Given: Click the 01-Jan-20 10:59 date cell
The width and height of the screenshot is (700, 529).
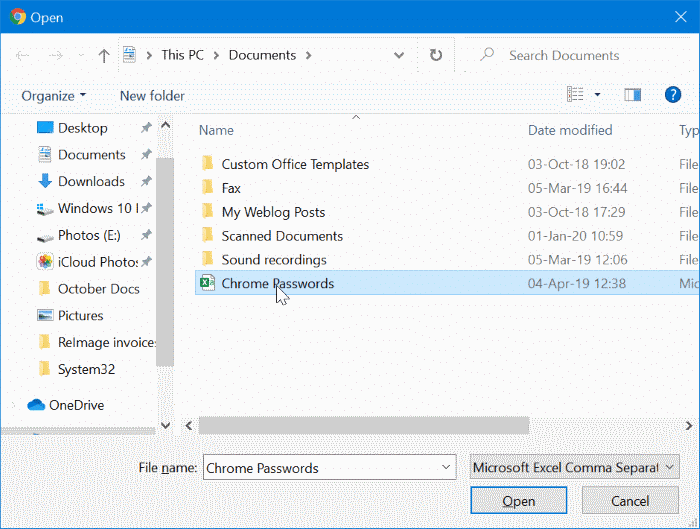Looking at the screenshot, I should point(575,236).
